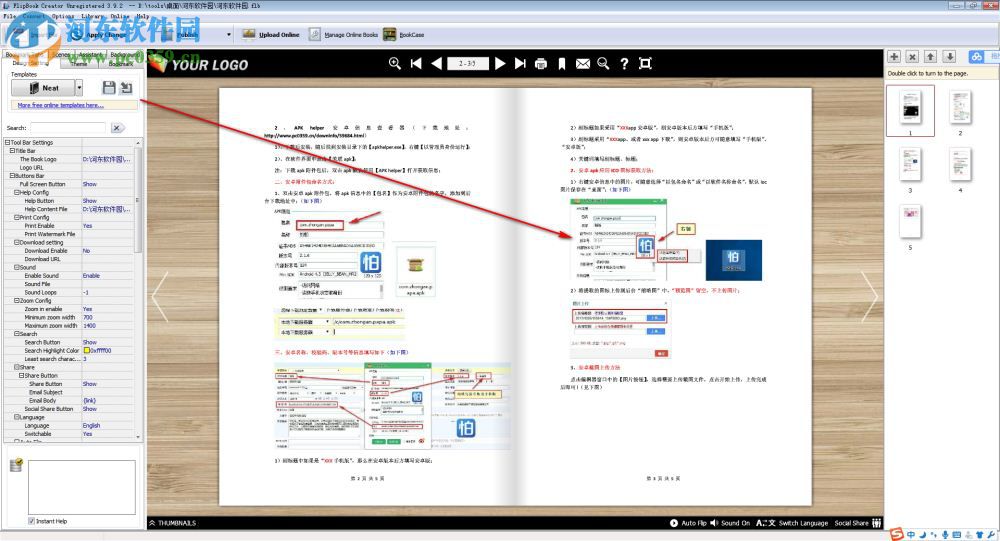Click the left page-turn arrow on the book
This screenshot has width=1000, height=541.
(x=161, y=297)
